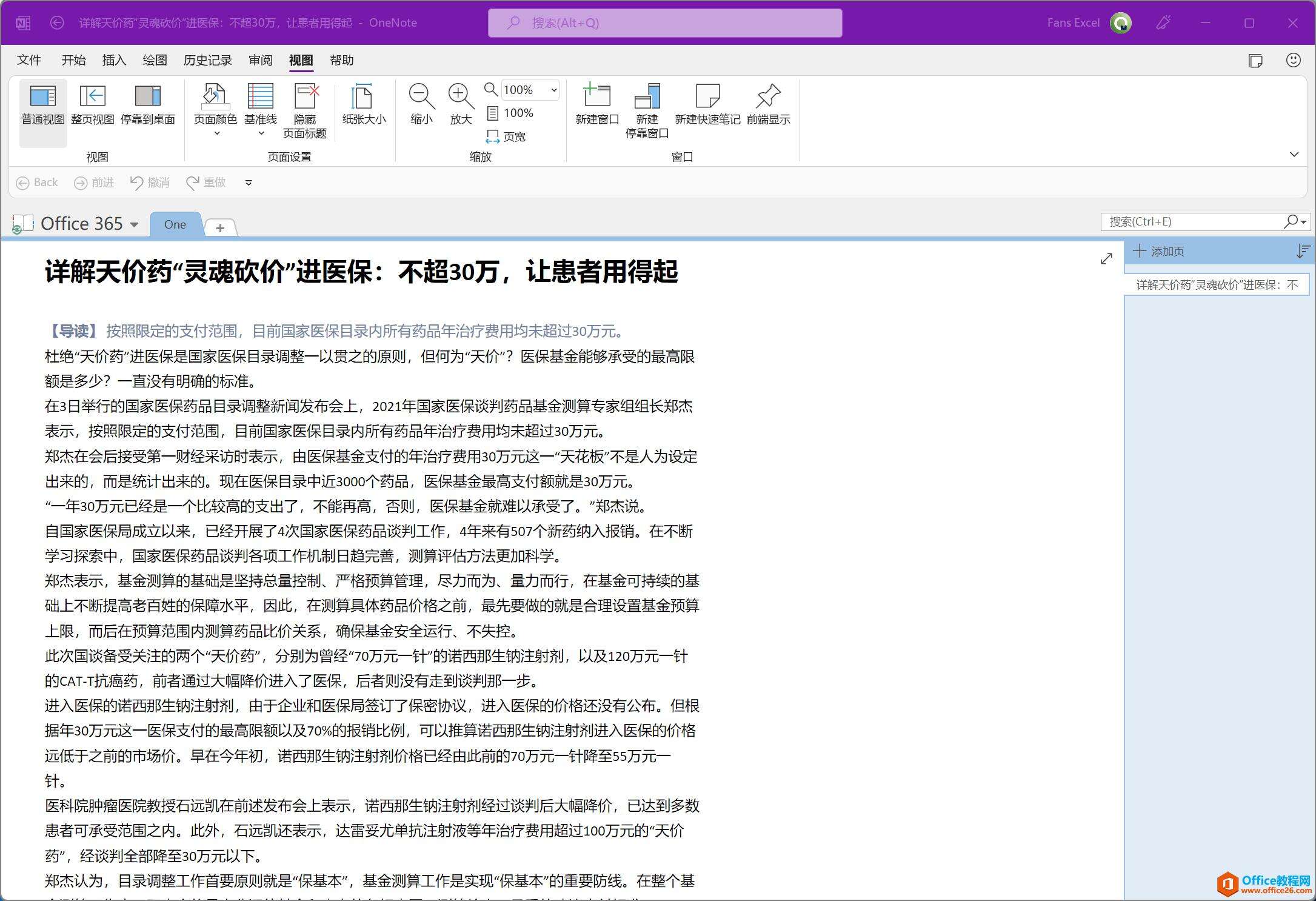
Task: Open Fans Excel account avatar
Action: 1121,23
